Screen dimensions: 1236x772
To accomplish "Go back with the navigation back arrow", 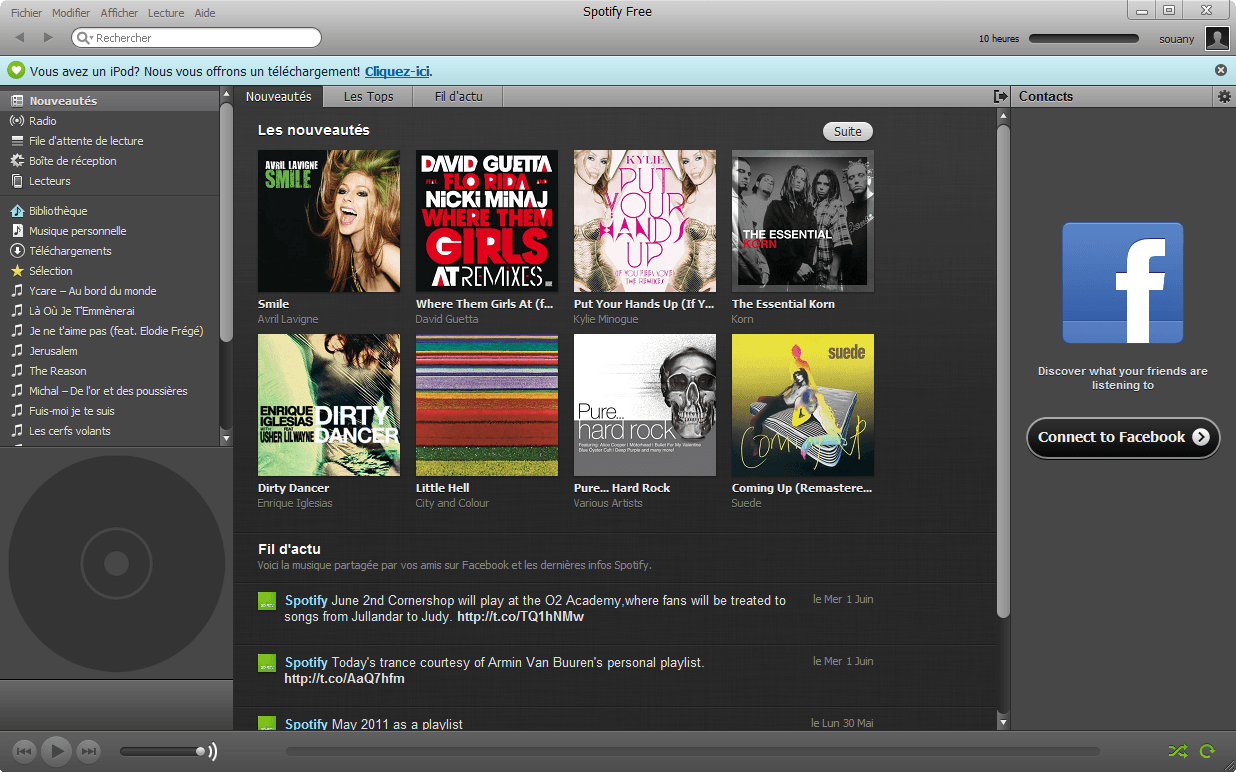I will [x=20, y=37].
